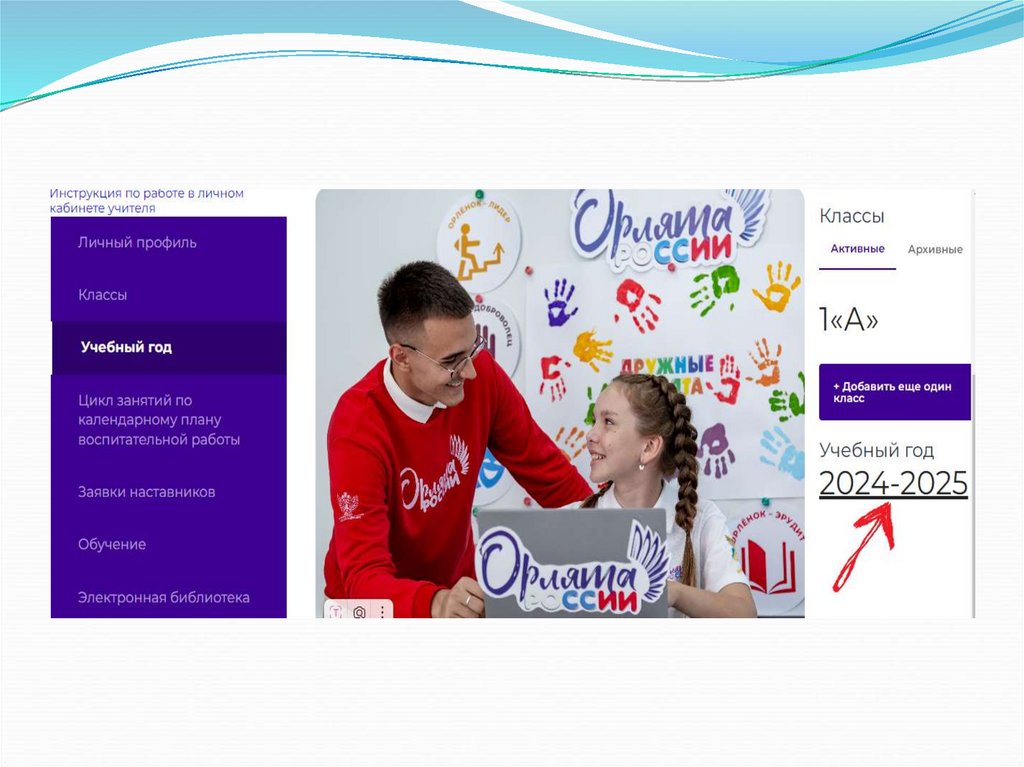1024x767 pixels.
Task: Open the teacher account instruction link
Action: tap(146, 201)
